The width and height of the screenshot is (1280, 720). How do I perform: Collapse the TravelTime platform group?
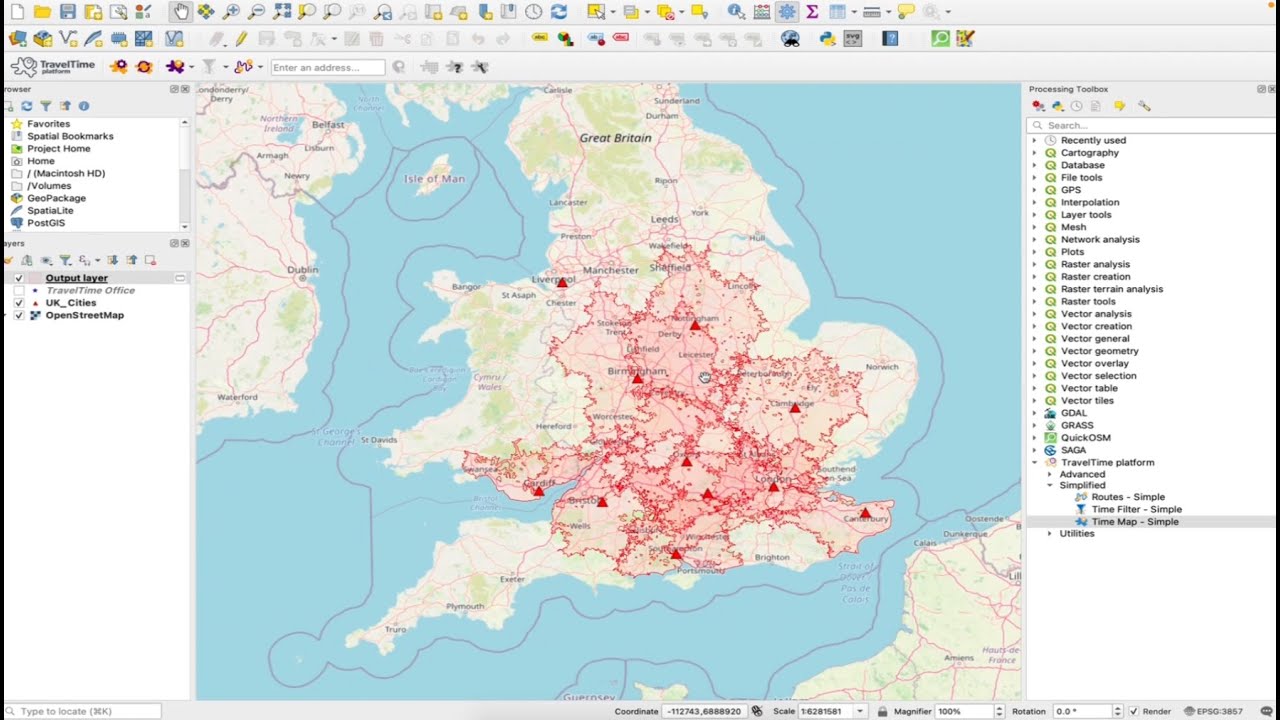(1035, 463)
